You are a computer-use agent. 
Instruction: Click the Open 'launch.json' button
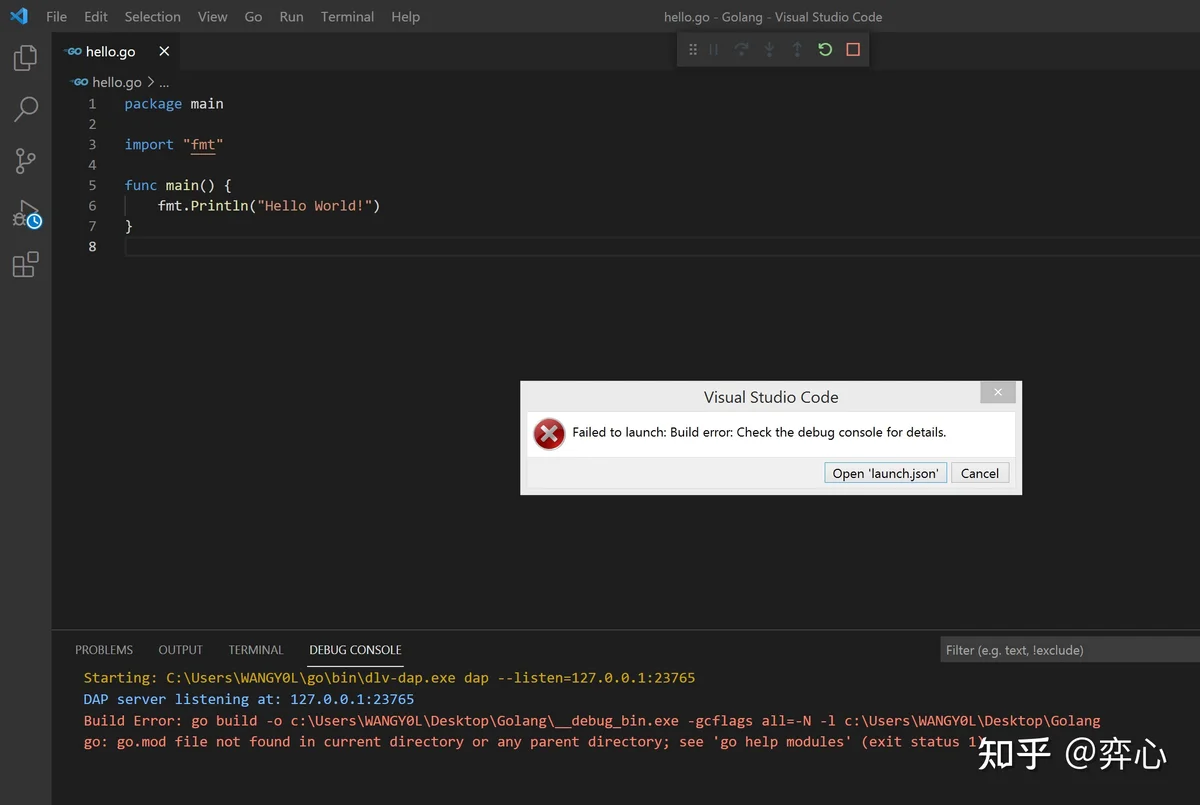886,473
